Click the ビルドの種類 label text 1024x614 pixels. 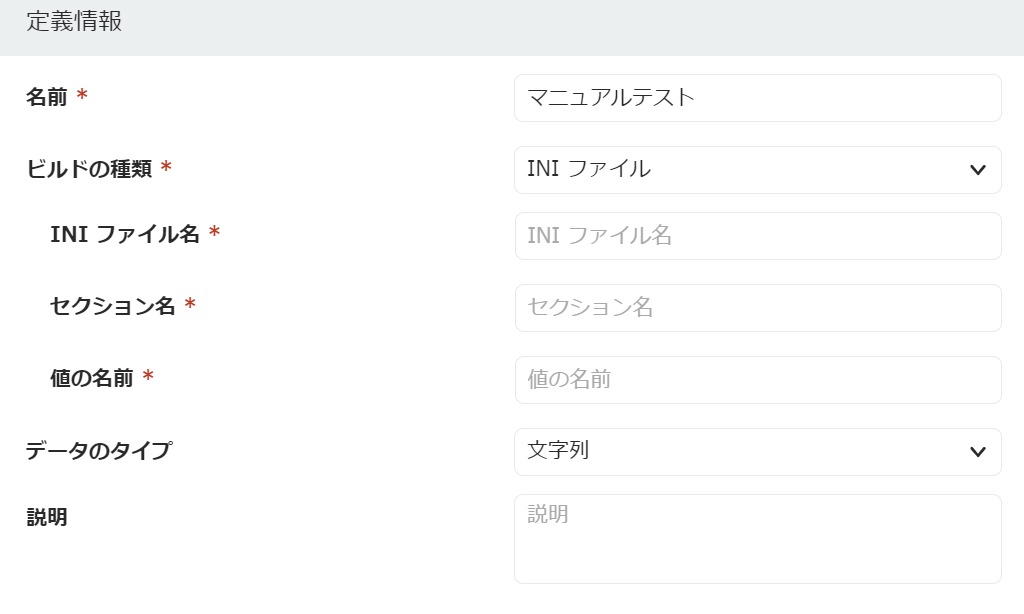88,169
